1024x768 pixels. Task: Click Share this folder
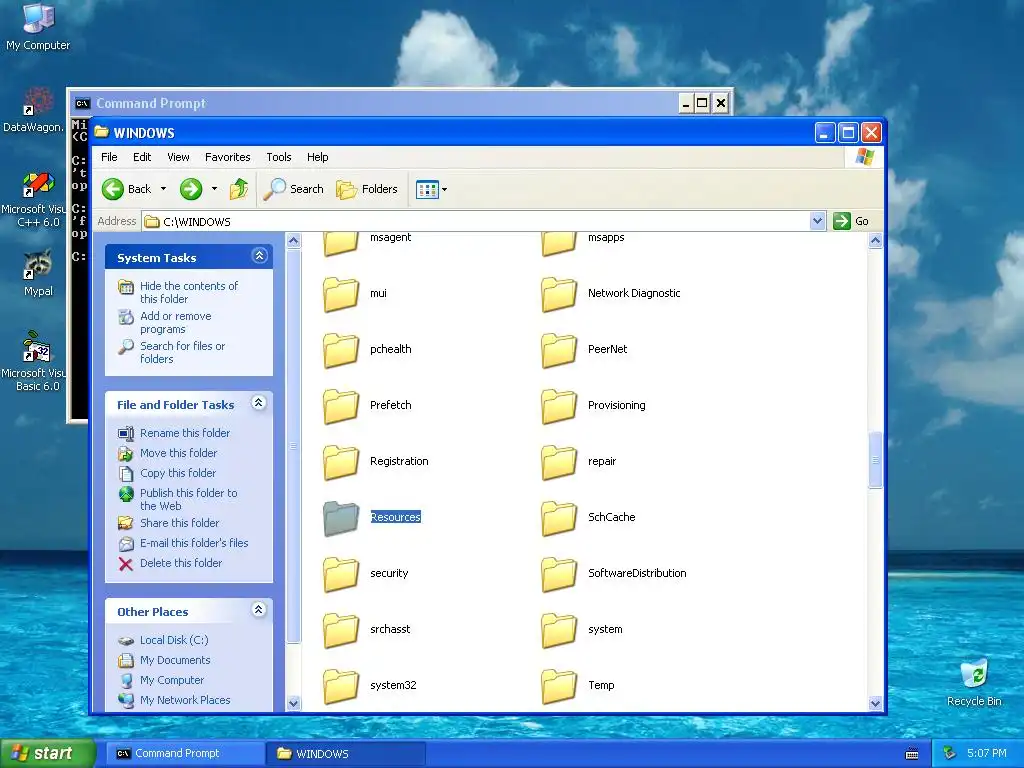180,523
